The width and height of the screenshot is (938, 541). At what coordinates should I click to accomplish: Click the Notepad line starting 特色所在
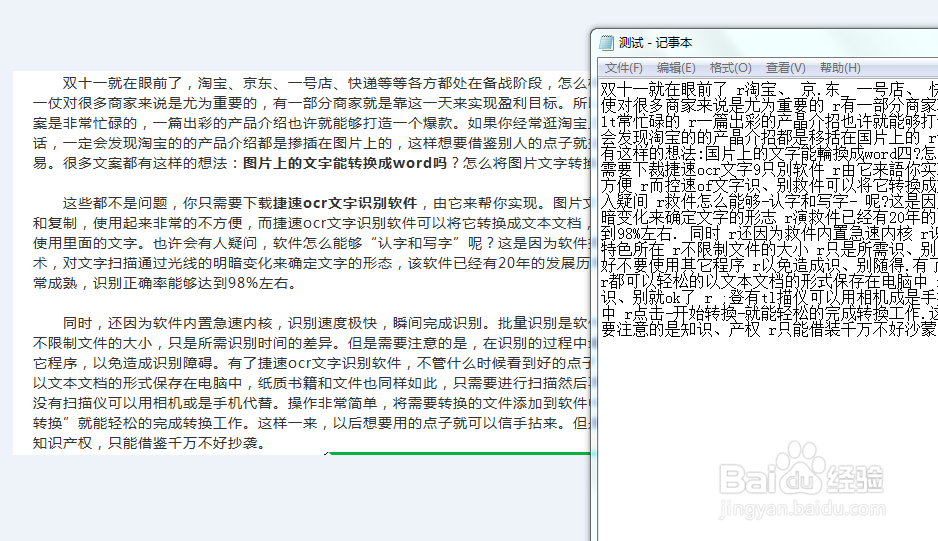(x=769, y=248)
